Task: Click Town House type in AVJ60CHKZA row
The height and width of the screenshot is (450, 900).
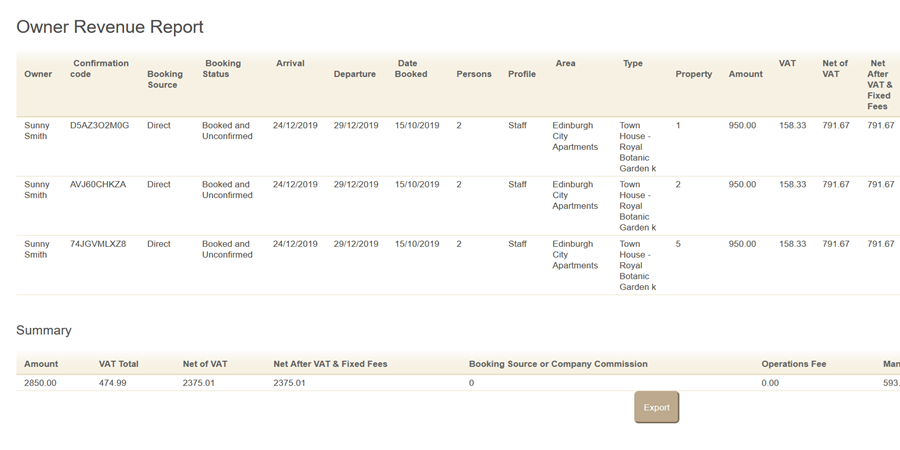Action: 638,205
